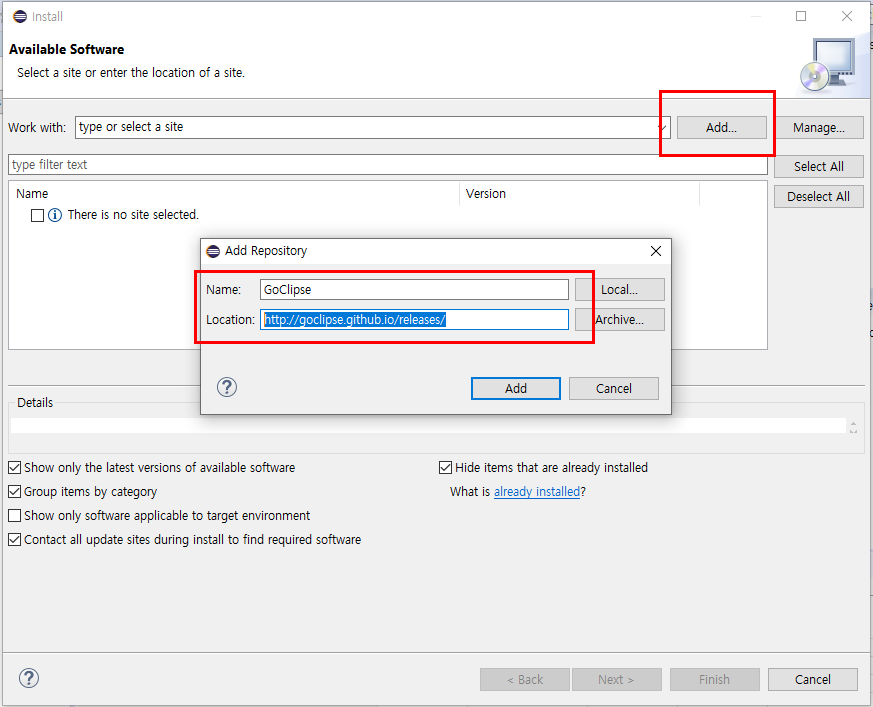Click the Add... button next to Work with
The height and width of the screenshot is (707, 873).
pyautogui.click(x=722, y=127)
